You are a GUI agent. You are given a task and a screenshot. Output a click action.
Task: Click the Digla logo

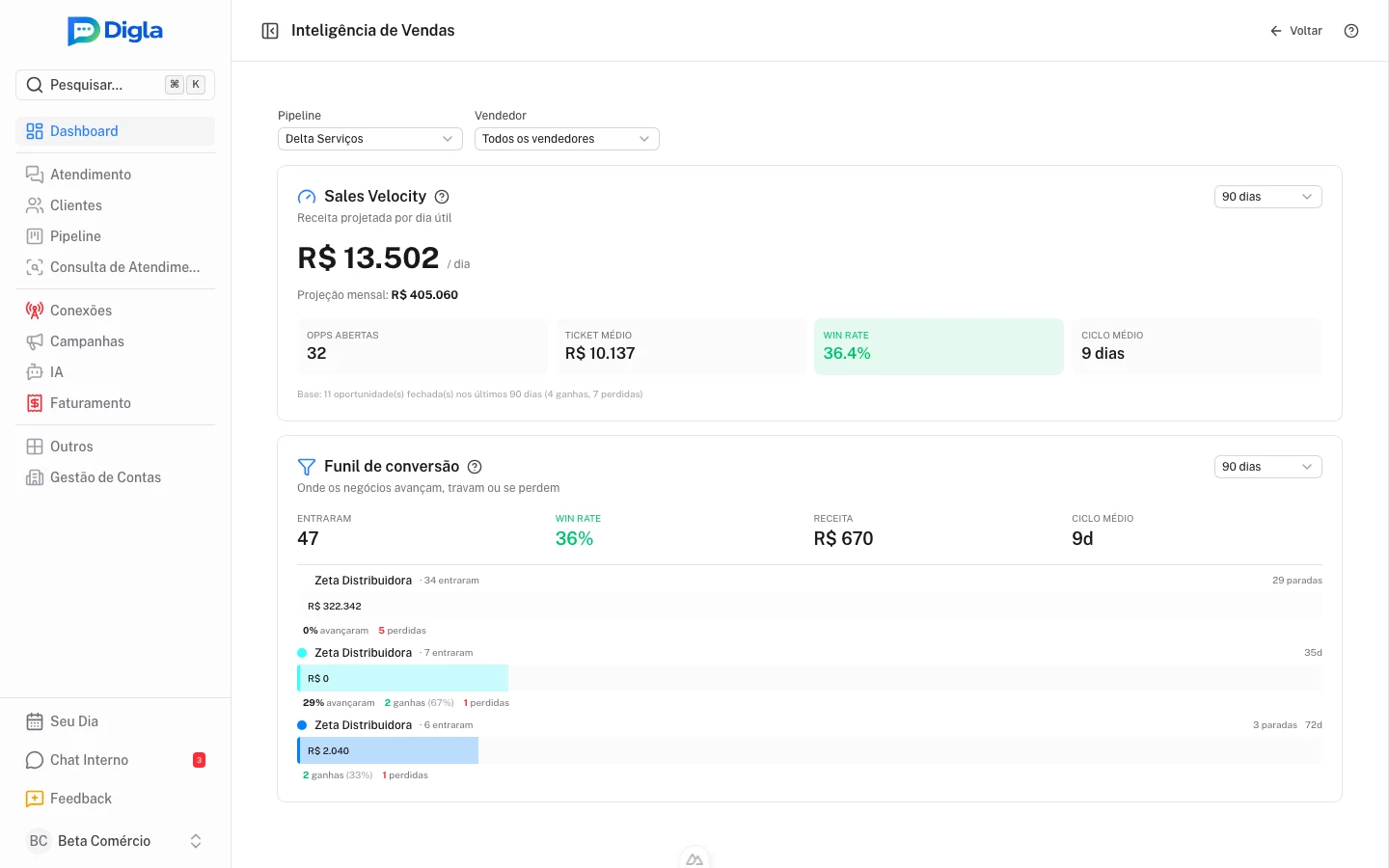[x=115, y=31]
